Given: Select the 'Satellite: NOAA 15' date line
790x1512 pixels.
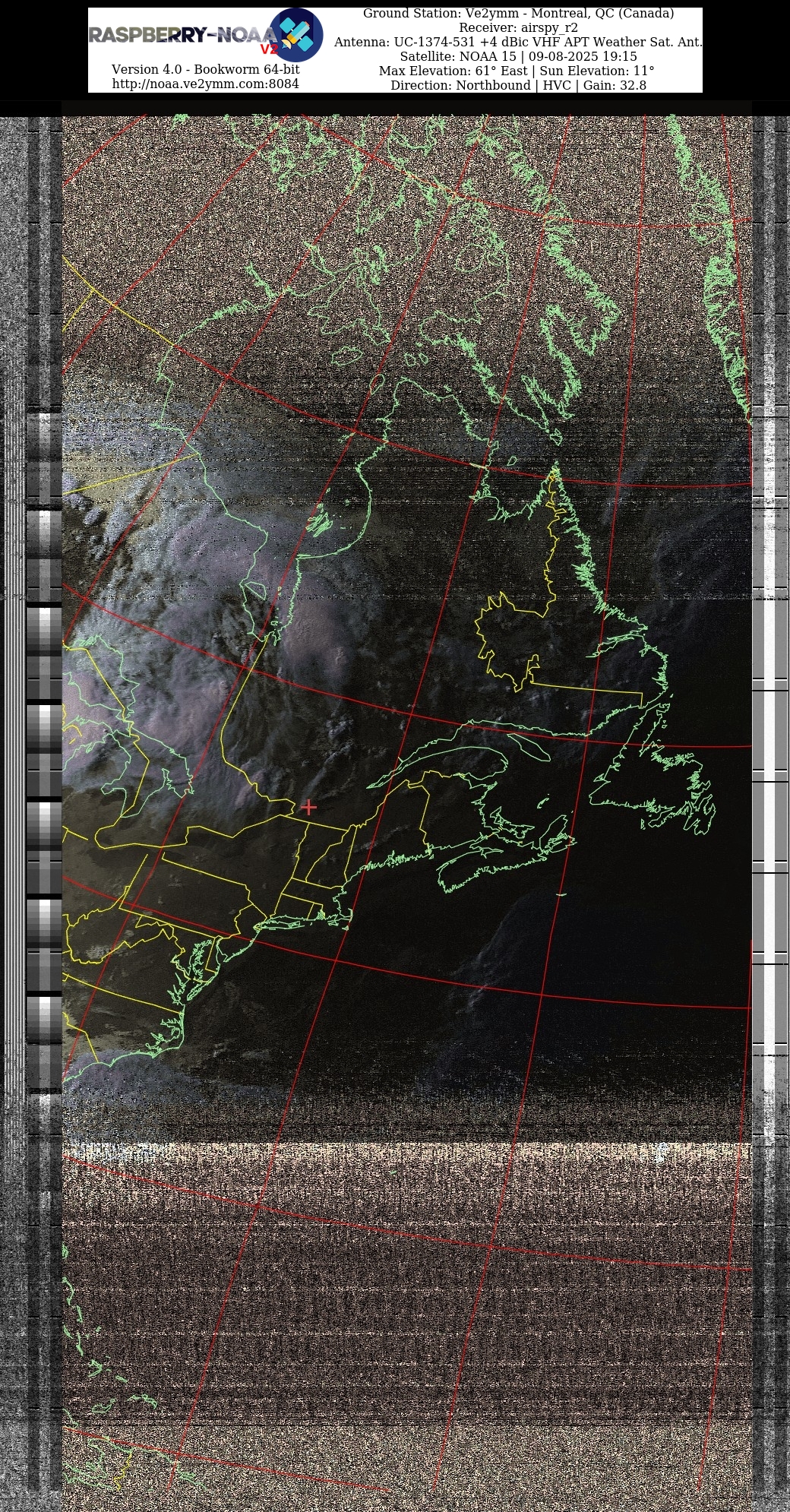Looking at the screenshot, I should coord(518,56).
